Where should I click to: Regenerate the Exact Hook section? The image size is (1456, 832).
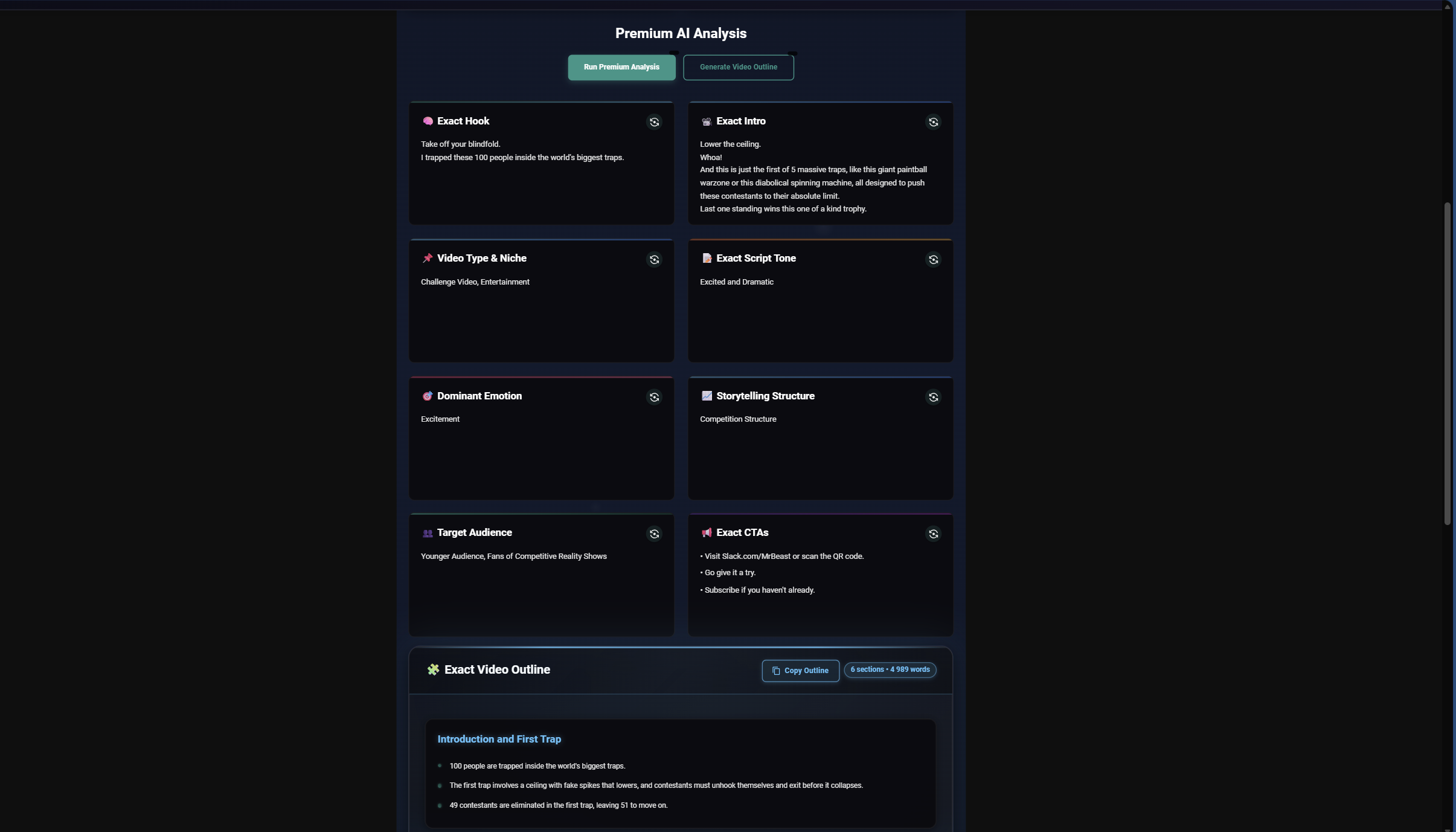pos(655,121)
